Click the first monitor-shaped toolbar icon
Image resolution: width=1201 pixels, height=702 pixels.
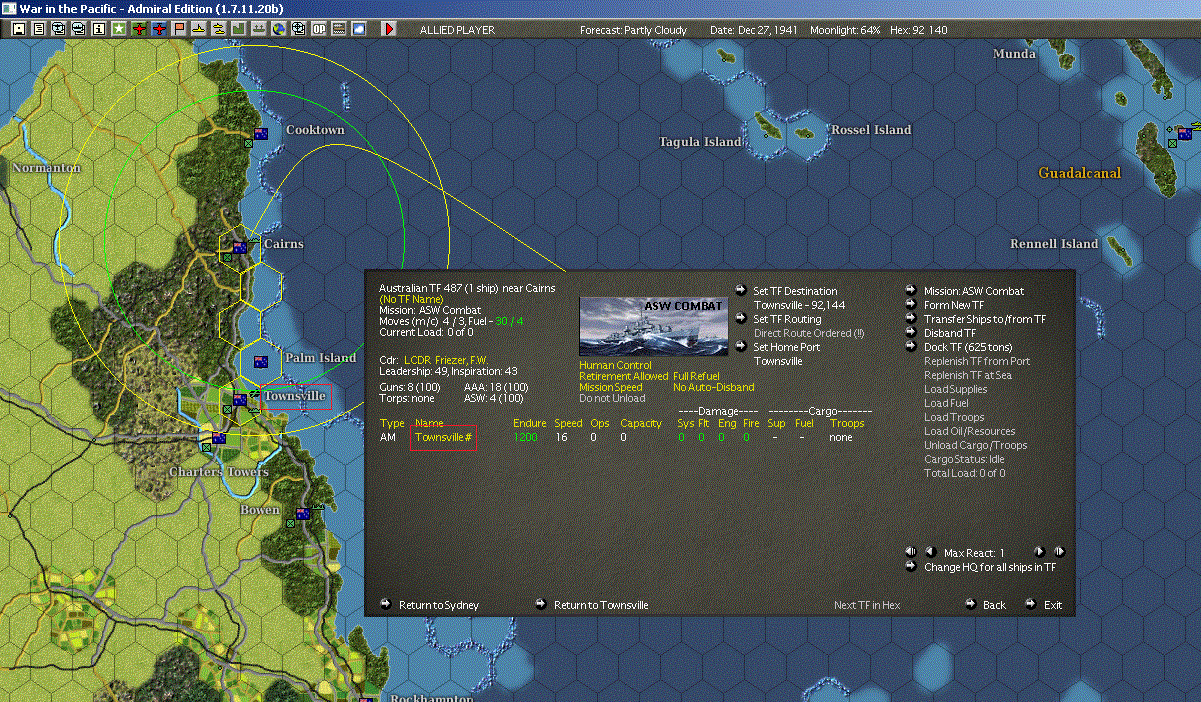pos(58,29)
